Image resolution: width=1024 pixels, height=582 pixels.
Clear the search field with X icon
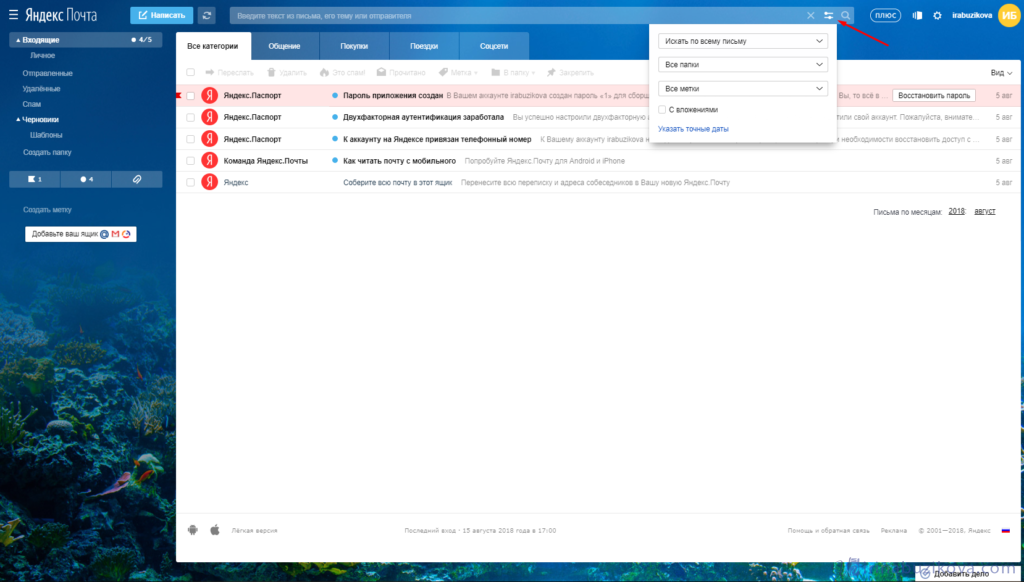(x=811, y=16)
